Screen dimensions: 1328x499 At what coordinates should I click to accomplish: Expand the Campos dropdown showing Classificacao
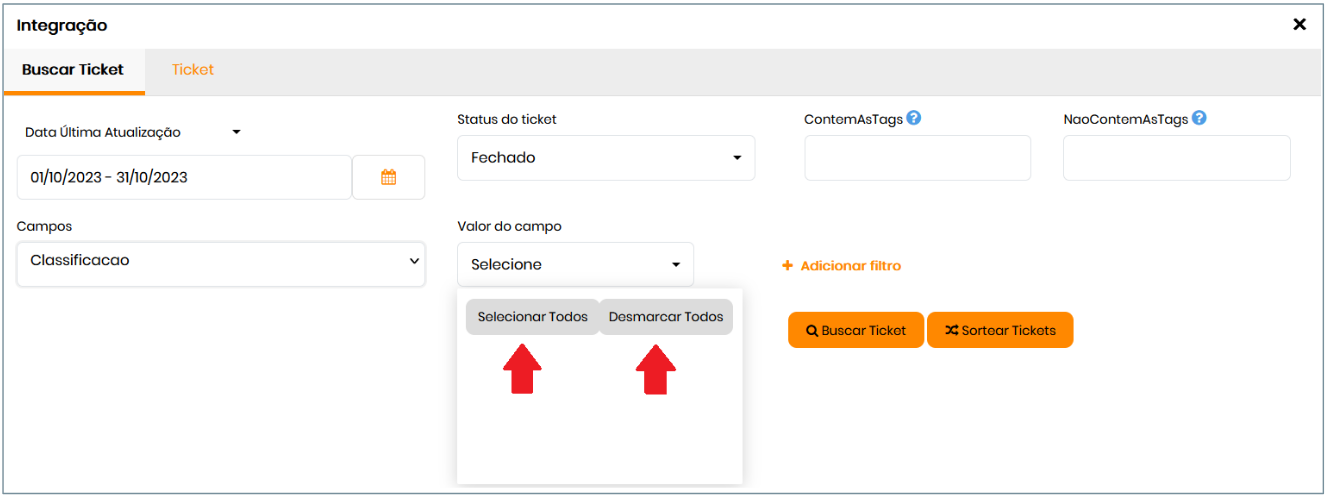click(221, 261)
